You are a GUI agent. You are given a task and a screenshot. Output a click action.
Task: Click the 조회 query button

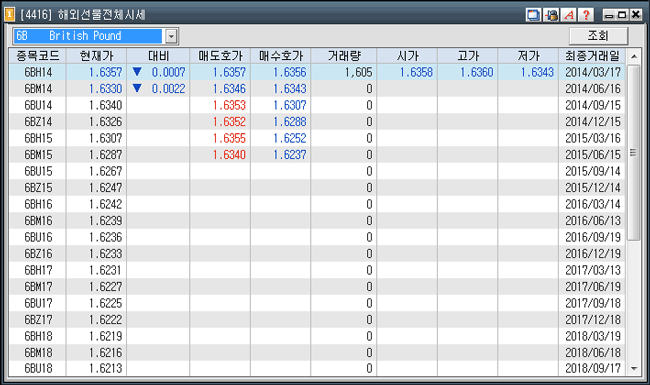tap(598, 36)
